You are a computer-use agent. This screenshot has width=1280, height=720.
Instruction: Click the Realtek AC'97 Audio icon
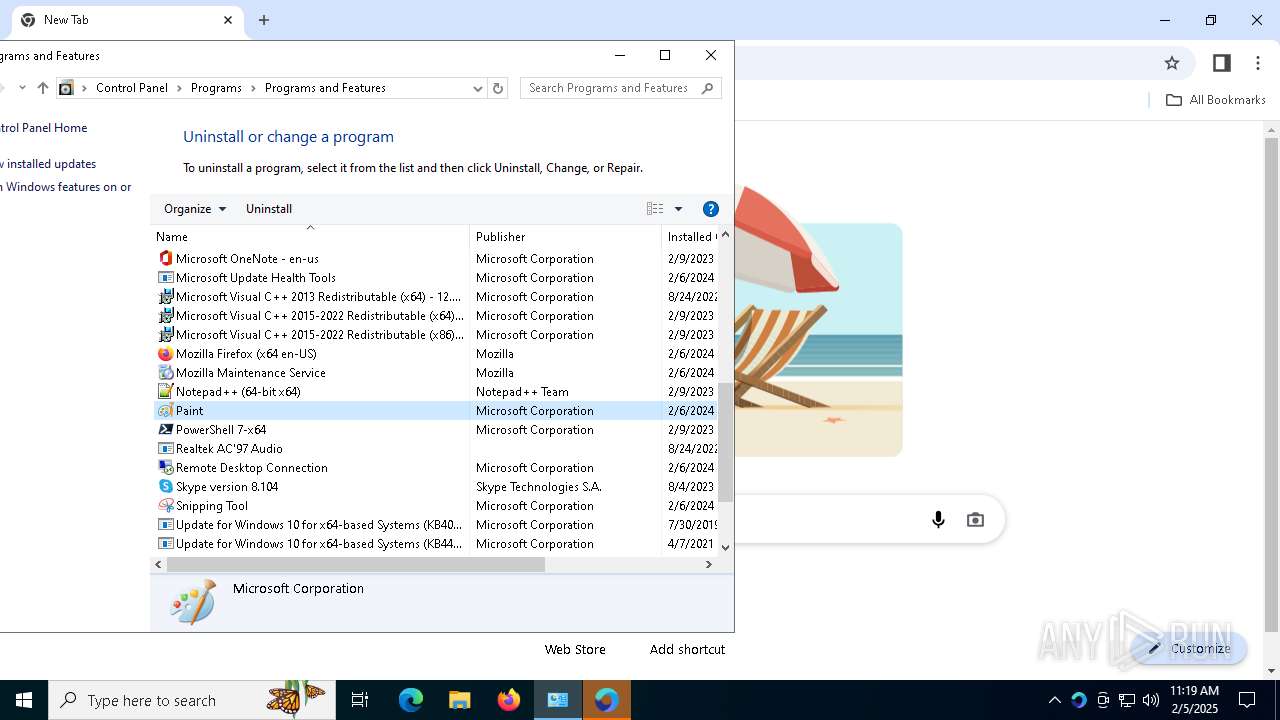click(166, 448)
